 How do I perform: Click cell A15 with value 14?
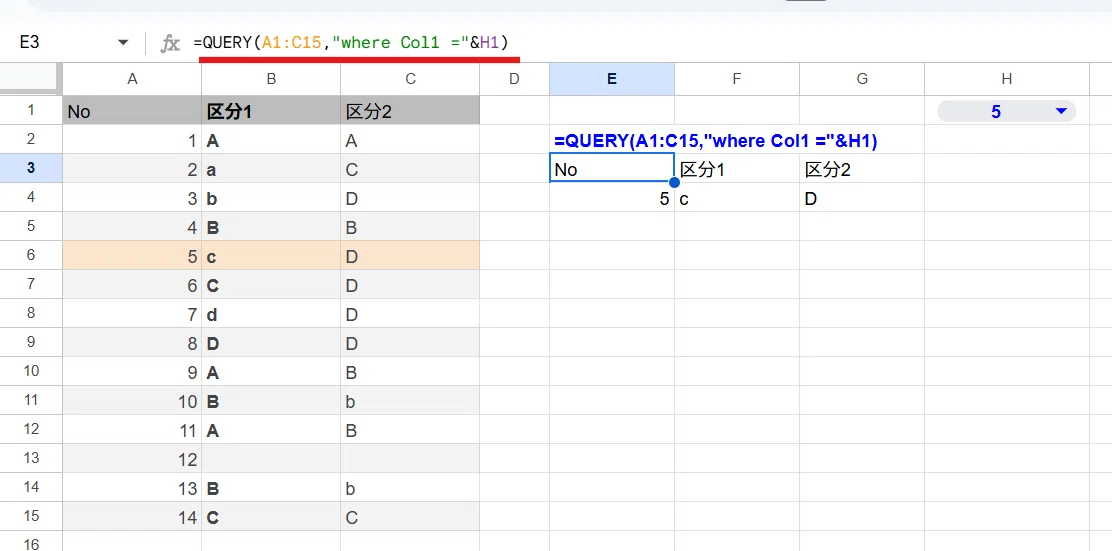(132, 517)
